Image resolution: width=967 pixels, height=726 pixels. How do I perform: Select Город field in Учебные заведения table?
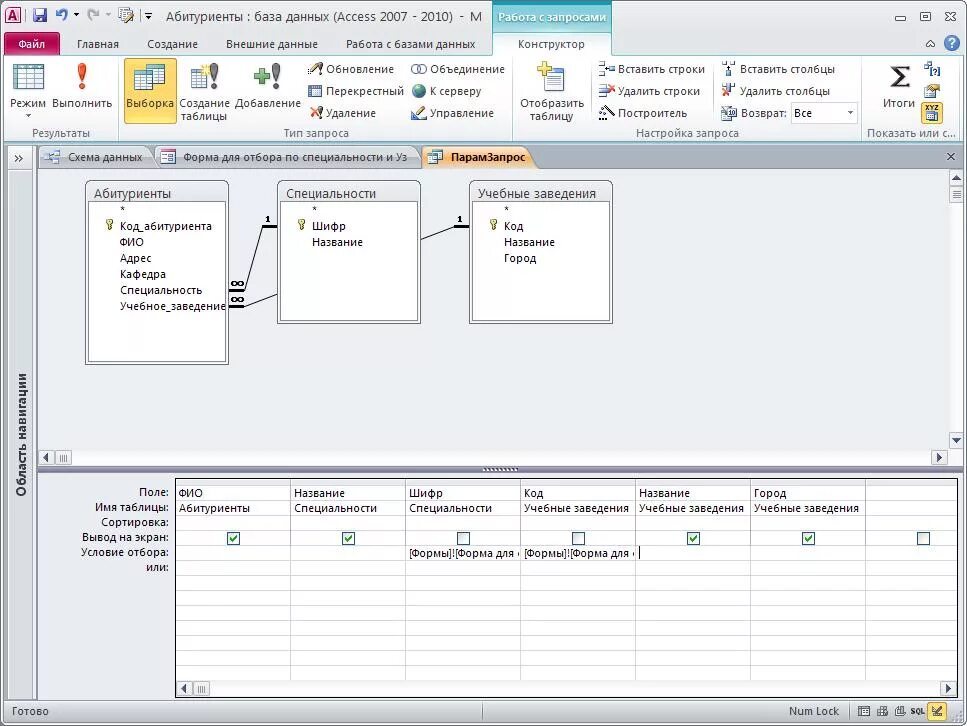(520, 258)
